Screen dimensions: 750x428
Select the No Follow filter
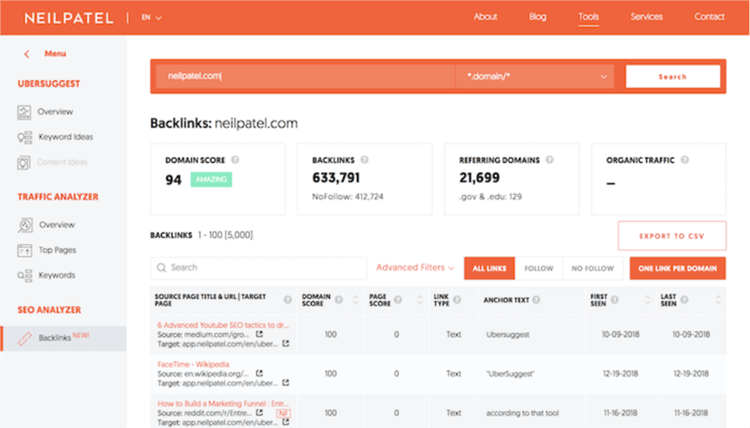(593, 268)
